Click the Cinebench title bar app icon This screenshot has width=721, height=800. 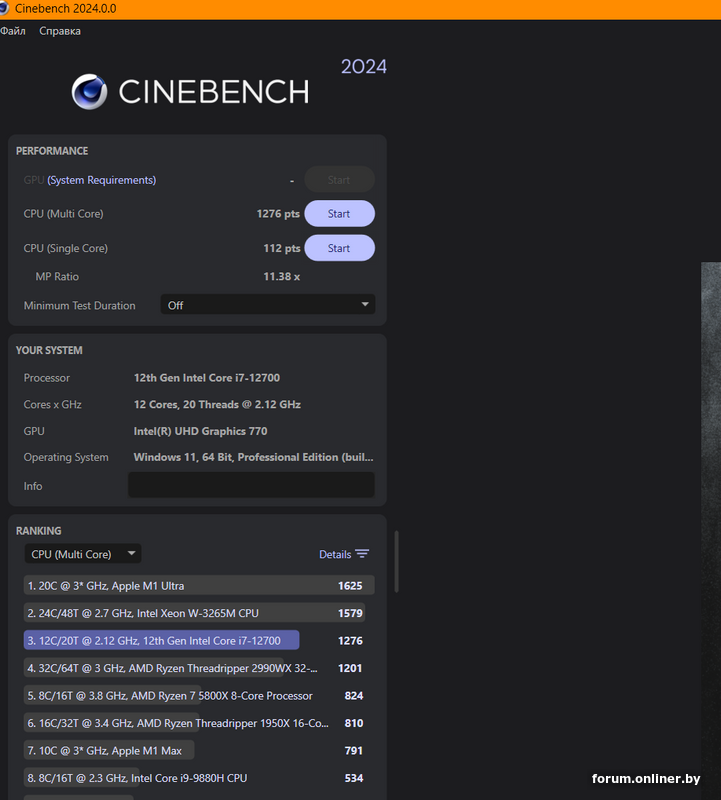(x=5, y=8)
